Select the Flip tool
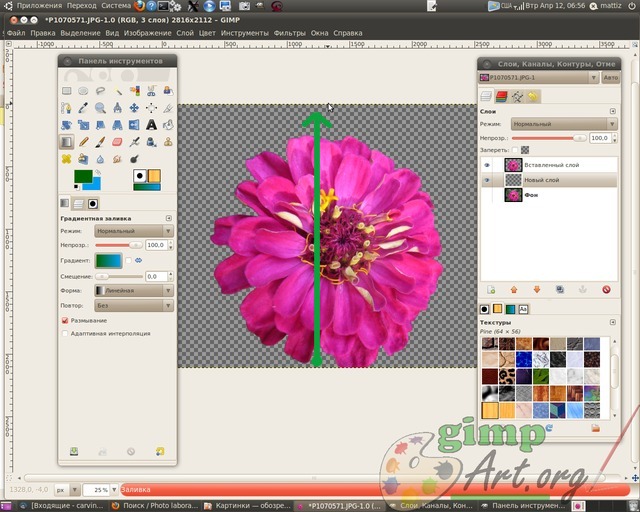640x512 pixels. tap(134, 125)
